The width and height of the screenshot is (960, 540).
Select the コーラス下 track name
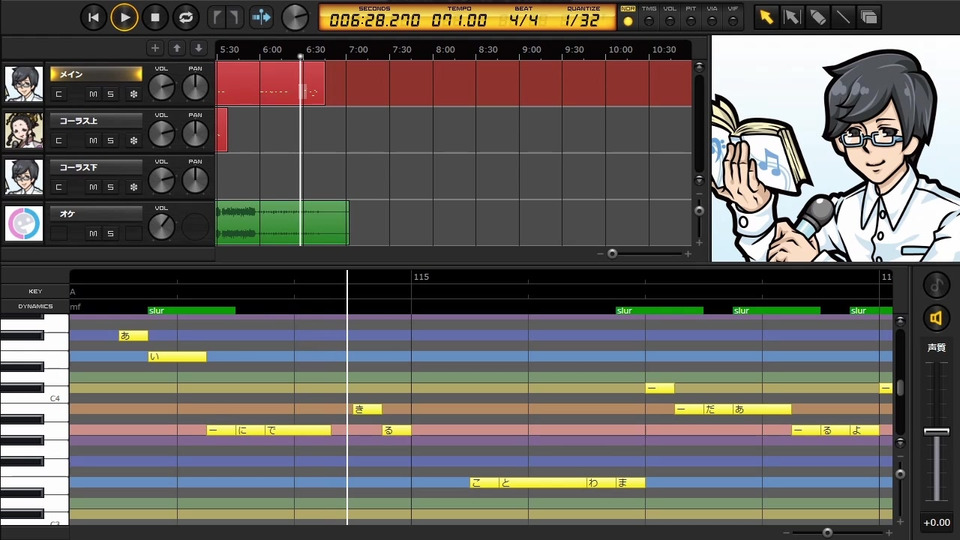tap(96, 167)
